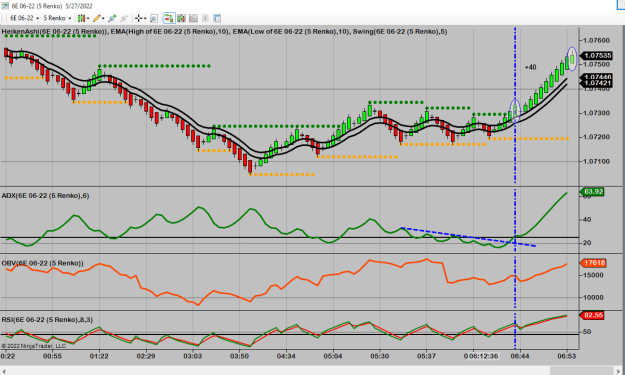Click the zoom in magnifier icon
Screen dimensions: 625x375
coord(112,18)
